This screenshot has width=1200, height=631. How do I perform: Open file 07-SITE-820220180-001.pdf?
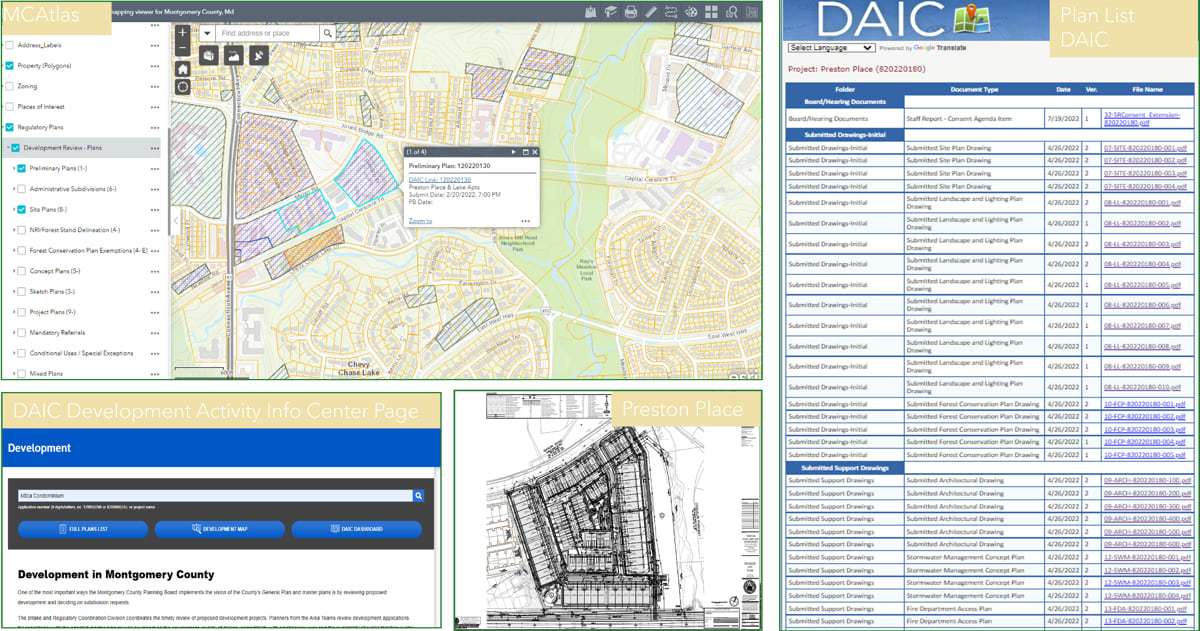tap(1144, 147)
